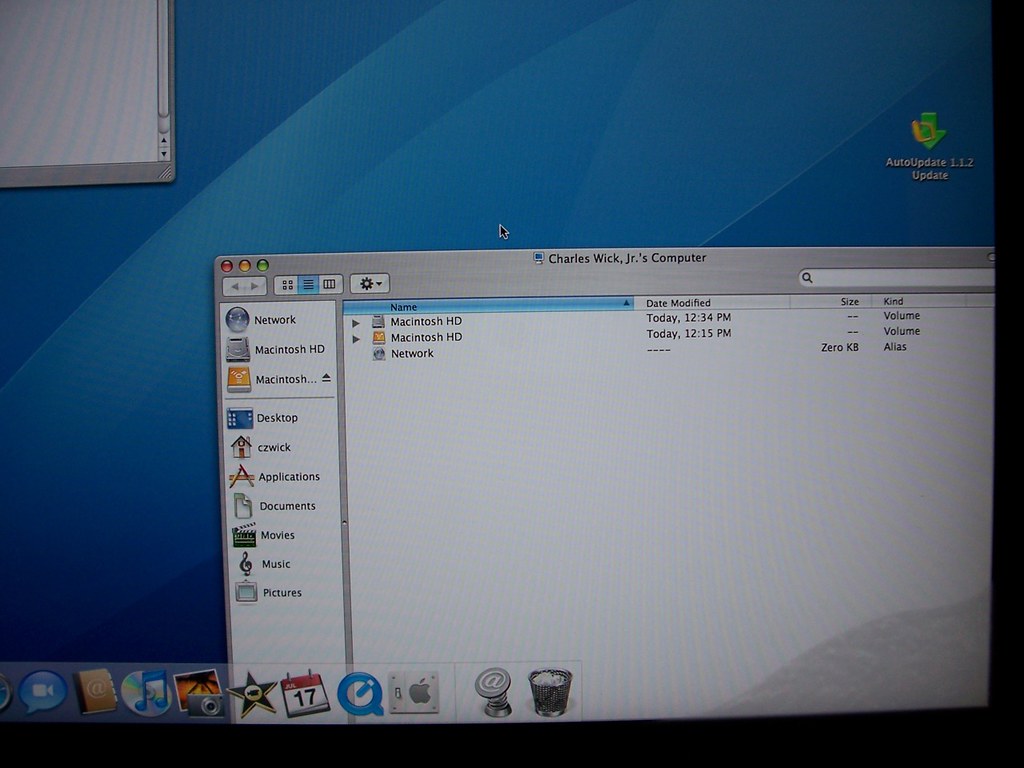The width and height of the screenshot is (1024, 768).
Task: Select the gray Macintosh HD sidebar drive
Action: pyautogui.click(x=275, y=349)
